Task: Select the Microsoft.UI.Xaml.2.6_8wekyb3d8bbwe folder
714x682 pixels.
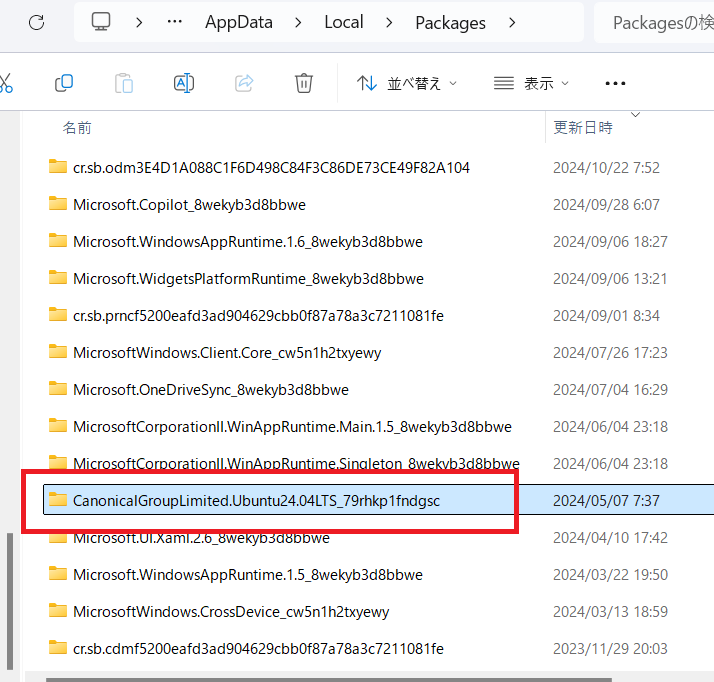Action: tap(201, 538)
